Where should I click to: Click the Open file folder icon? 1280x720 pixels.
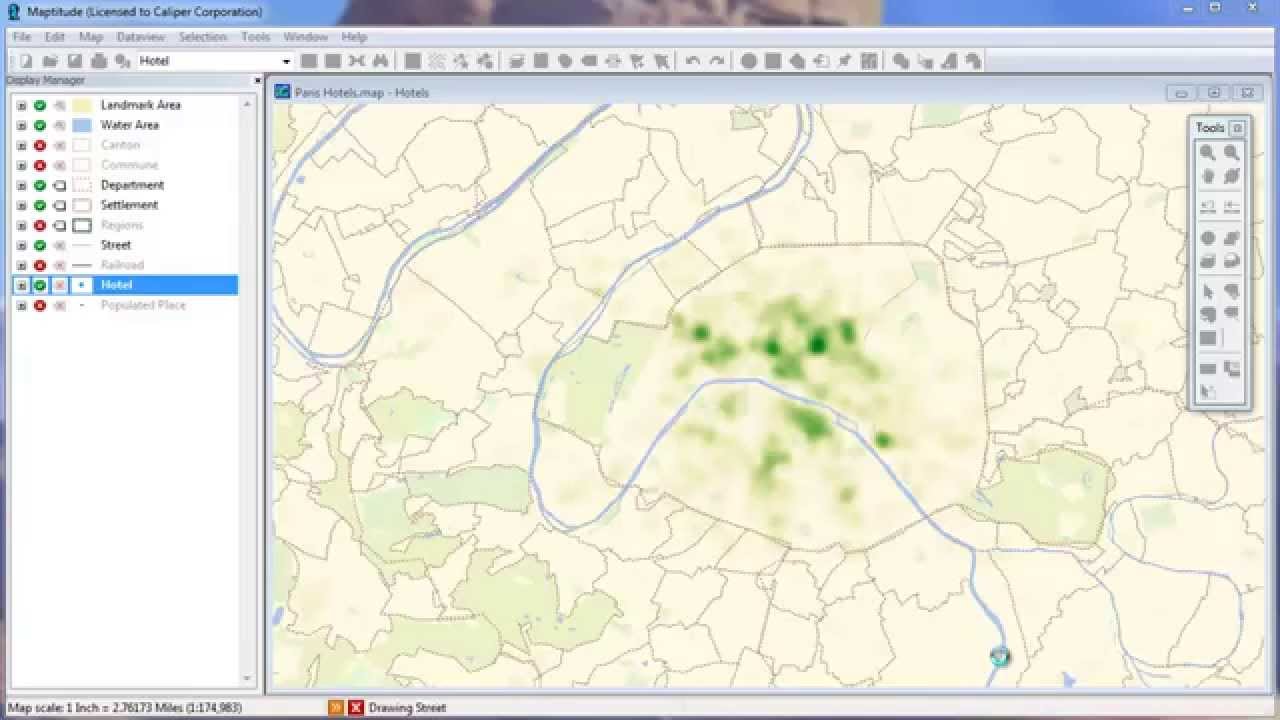[x=50, y=61]
